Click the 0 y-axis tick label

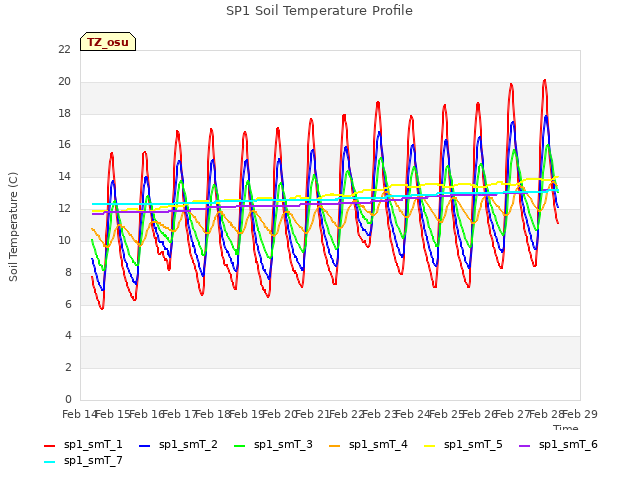pos(68,399)
